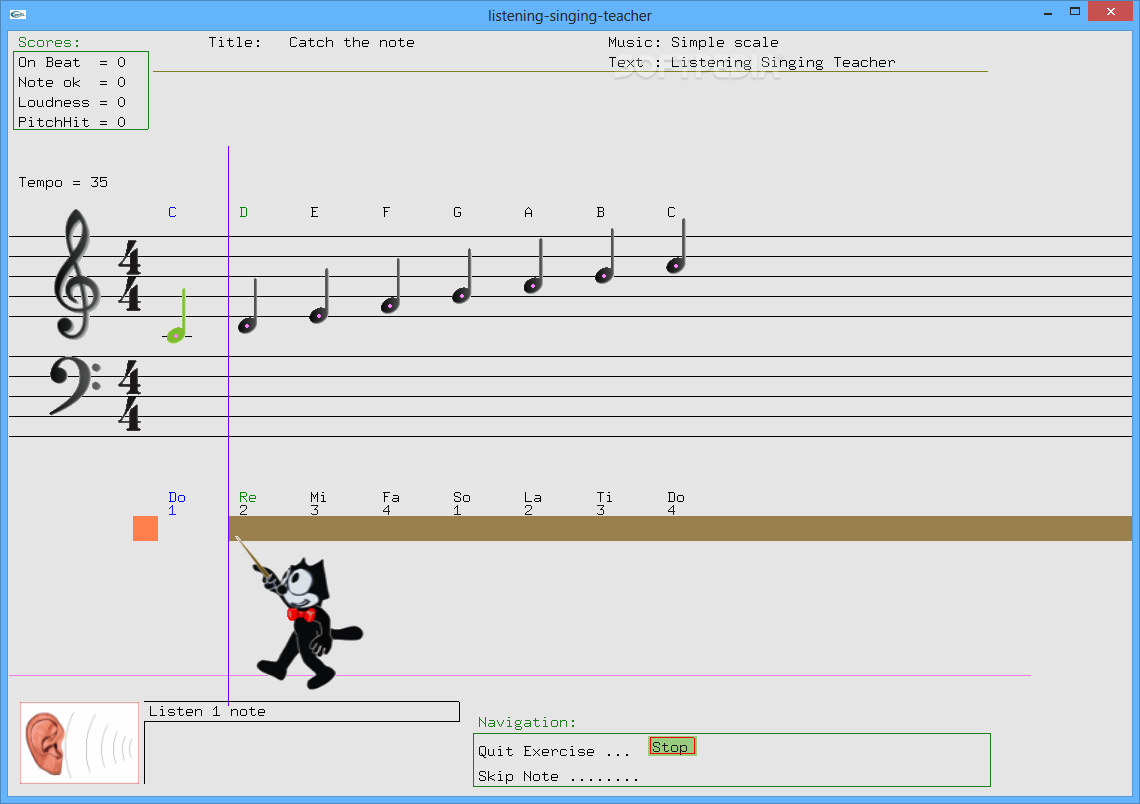Click the treble clef symbol
The width and height of the screenshot is (1140, 804).
click(x=76, y=274)
